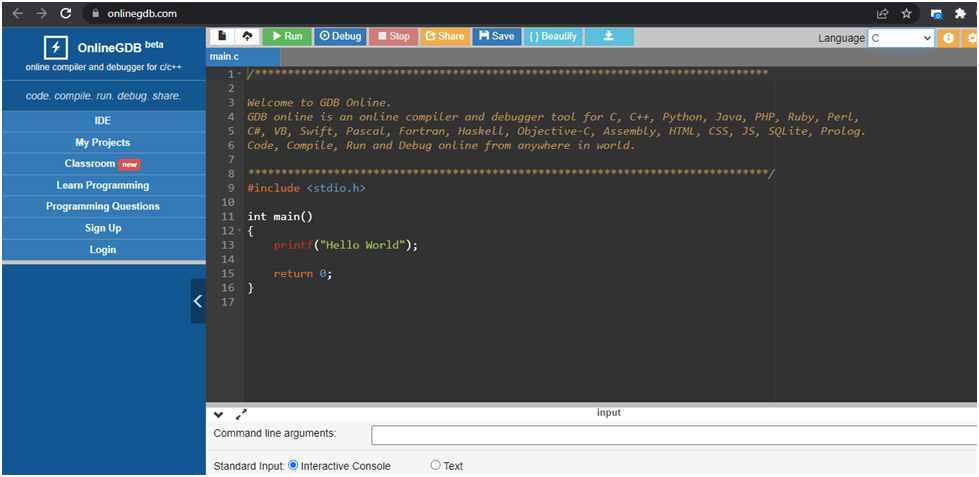
Task: Open the editor settings gear icon
Action: (x=972, y=38)
